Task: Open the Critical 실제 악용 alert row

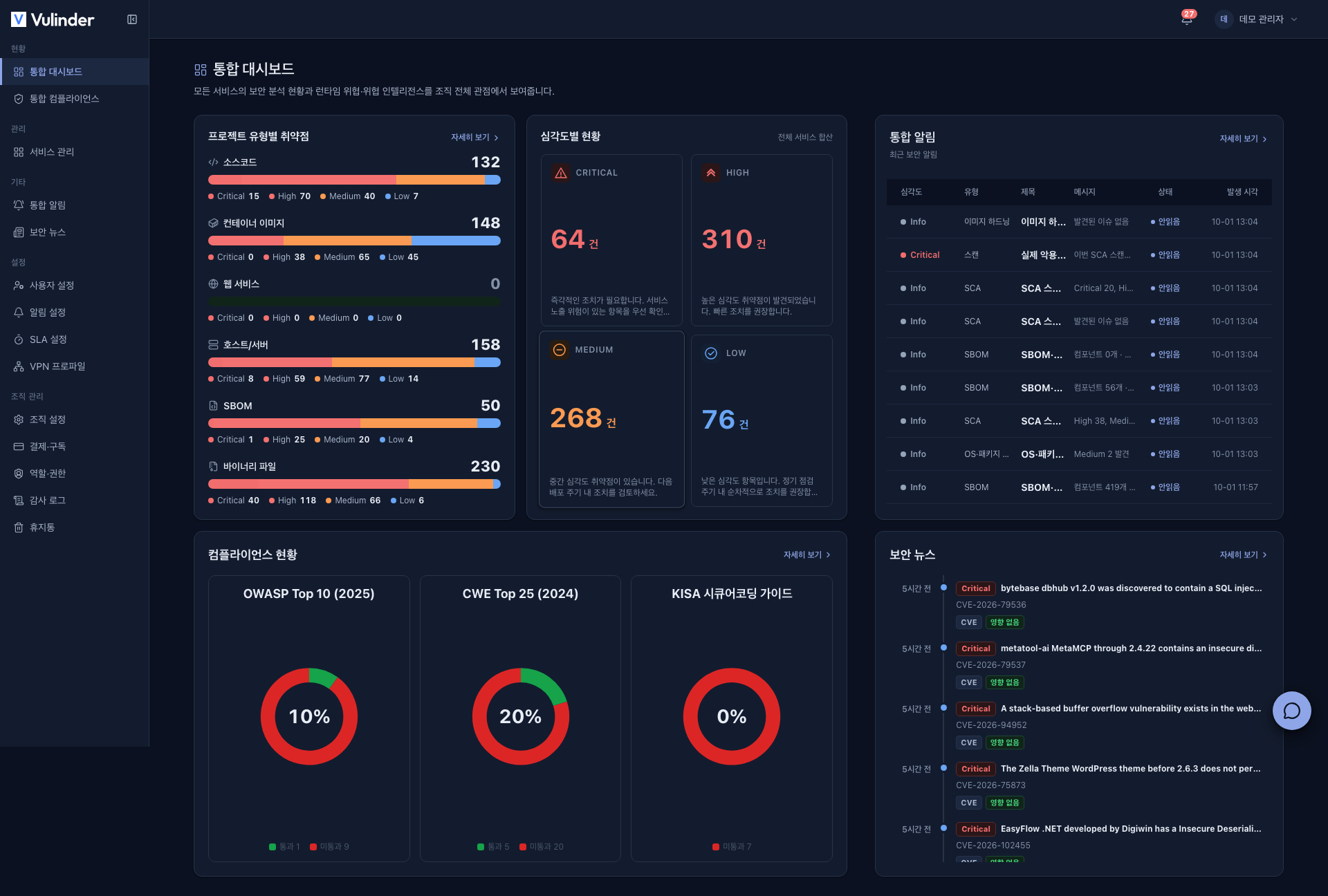Action: tap(1079, 255)
